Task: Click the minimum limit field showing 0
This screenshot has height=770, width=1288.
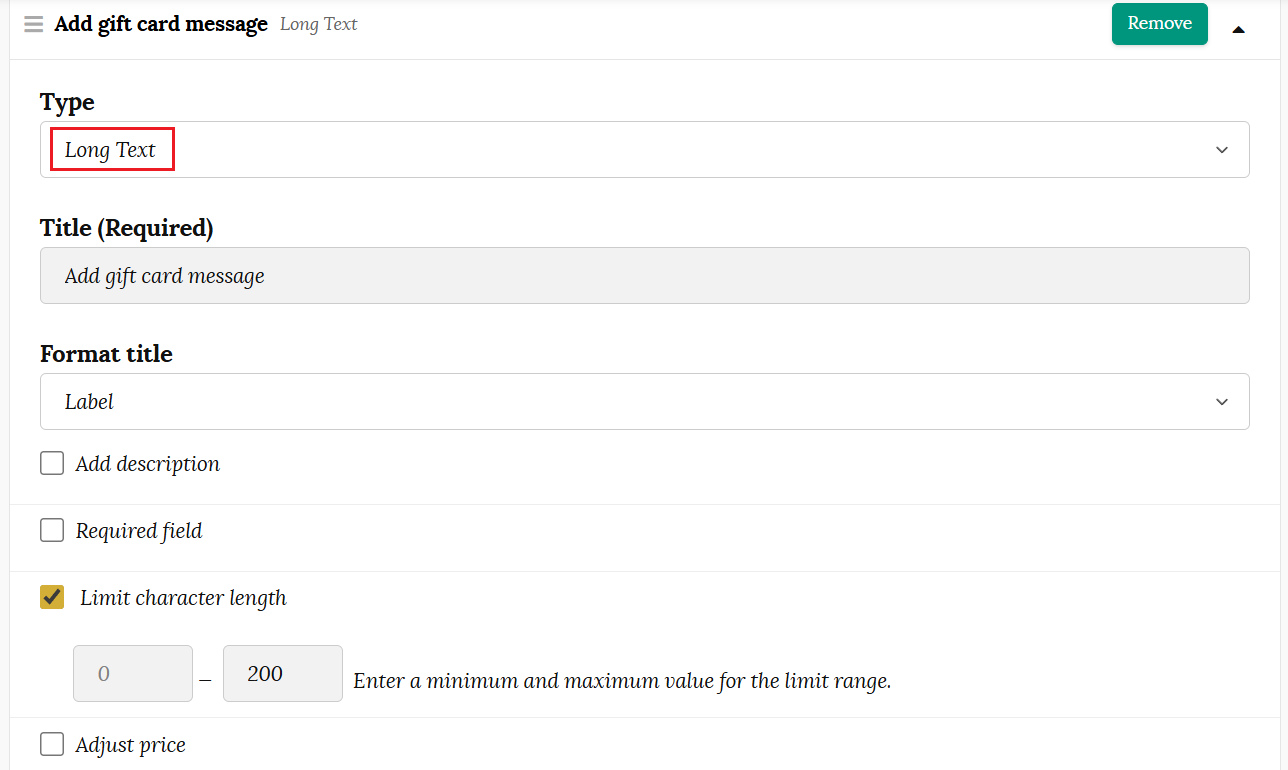Action: [x=133, y=673]
